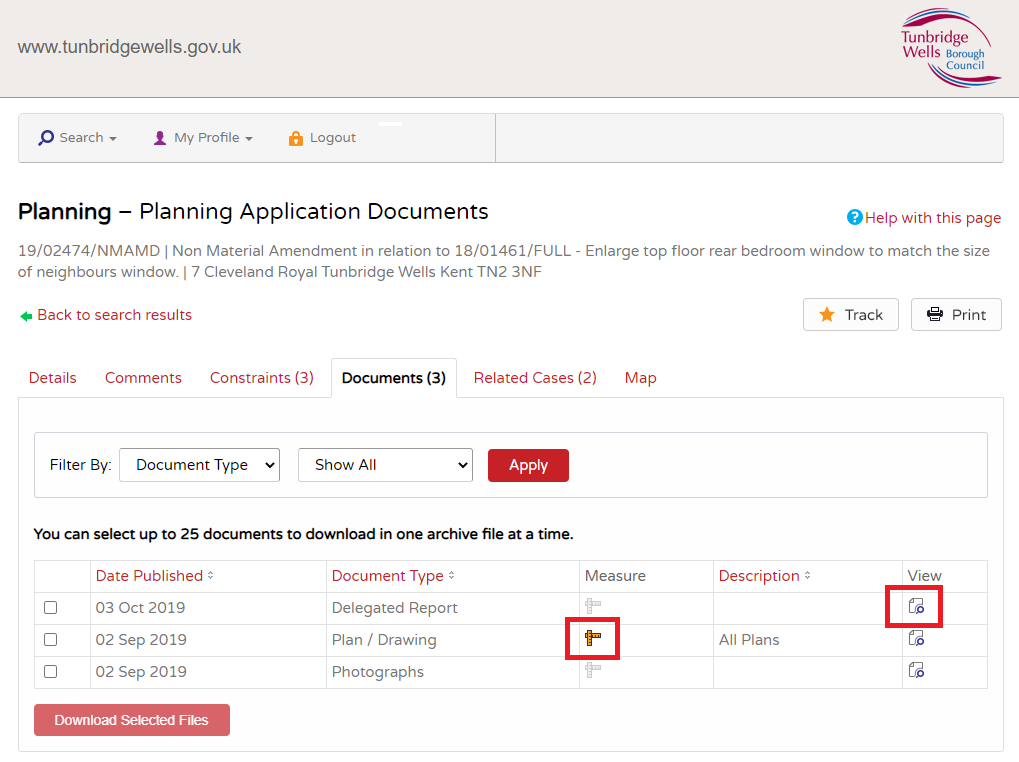Click the question mark Help icon
Image resolution: width=1019 pixels, height=762 pixels.
855,217
